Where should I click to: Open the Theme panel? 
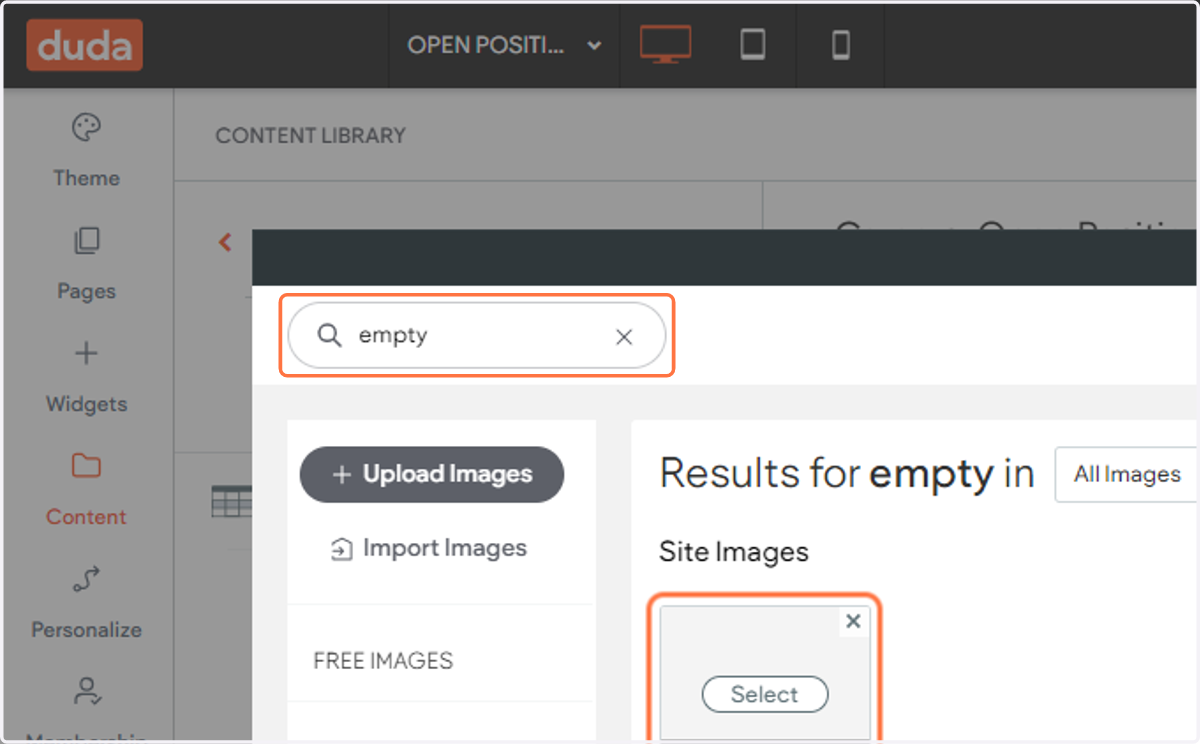[x=86, y=151]
